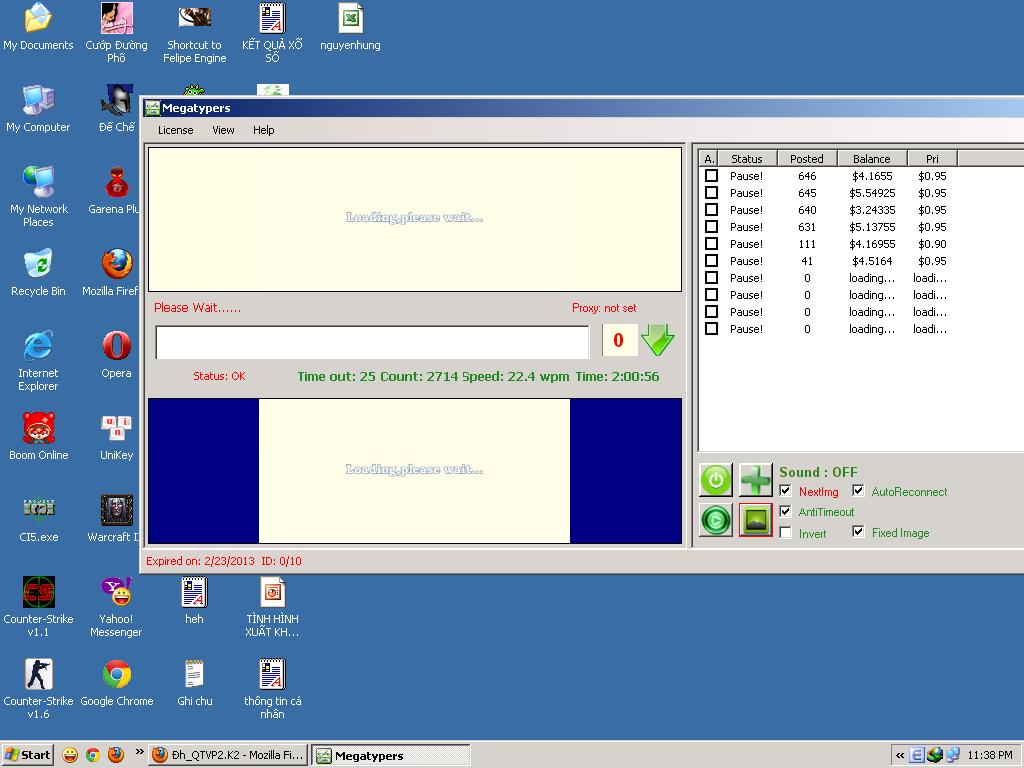Expand hidden system tray icons arrow

(x=900, y=755)
